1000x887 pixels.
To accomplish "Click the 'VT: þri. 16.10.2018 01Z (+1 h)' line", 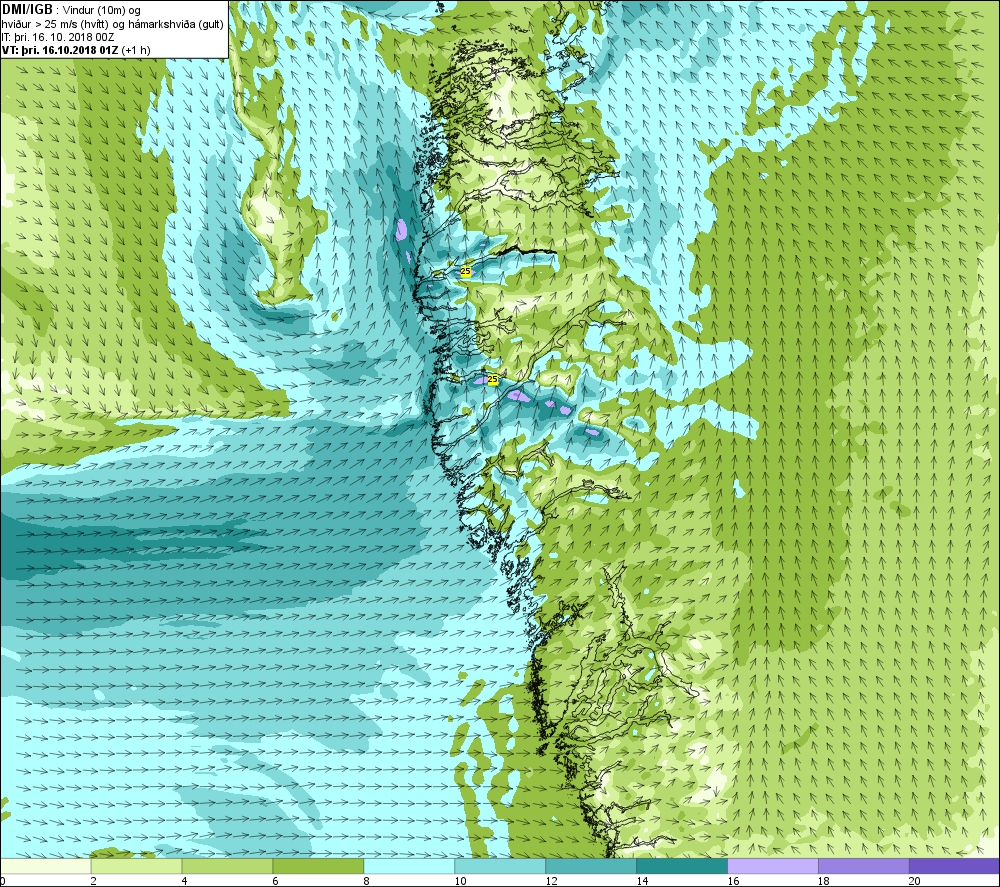I will coord(76,50).
